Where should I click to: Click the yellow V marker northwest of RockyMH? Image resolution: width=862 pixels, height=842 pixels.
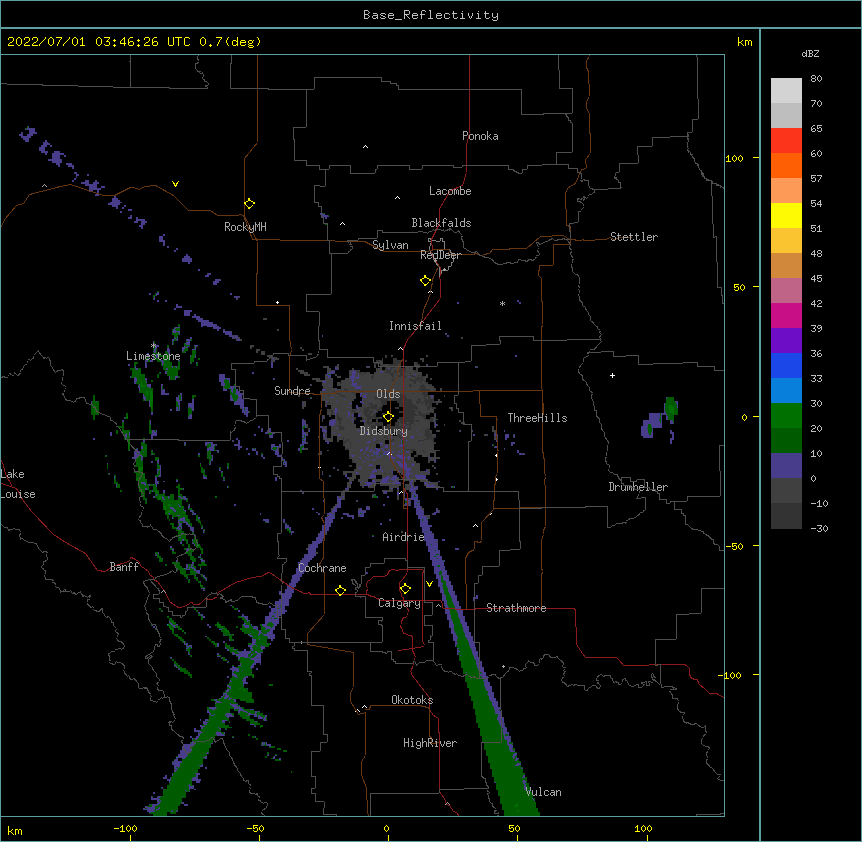175,184
